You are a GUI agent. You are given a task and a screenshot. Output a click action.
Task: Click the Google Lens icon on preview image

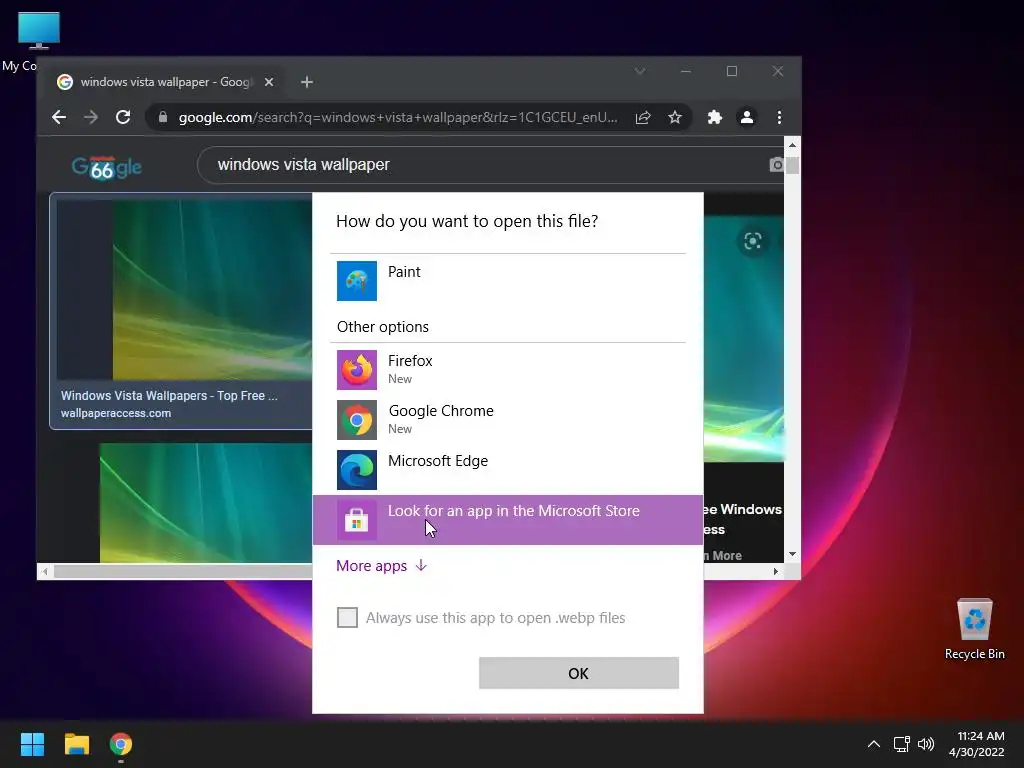[753, 241]
